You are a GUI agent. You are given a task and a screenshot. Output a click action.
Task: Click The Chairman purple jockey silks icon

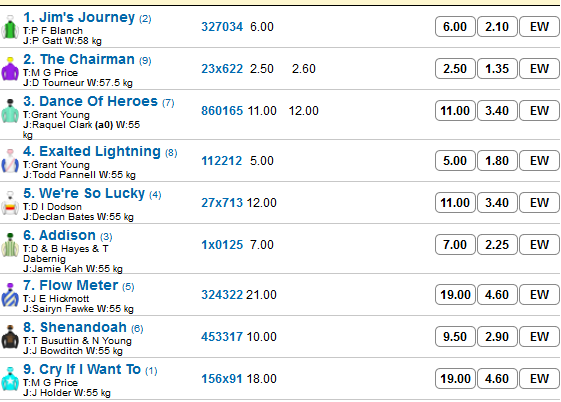pyautogui.click(x=10, y=69)
